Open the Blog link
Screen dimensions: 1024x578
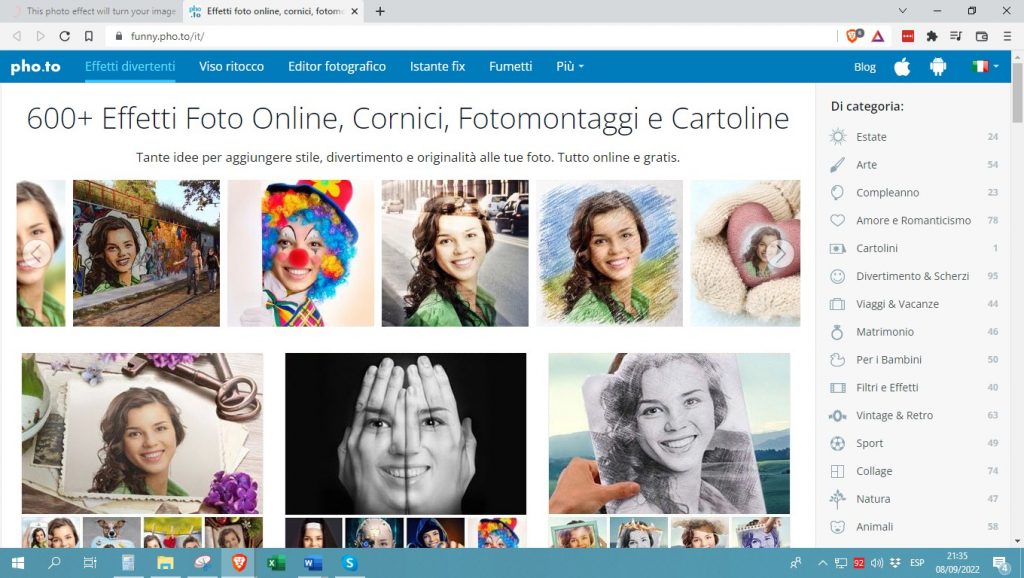click(864, 67)
